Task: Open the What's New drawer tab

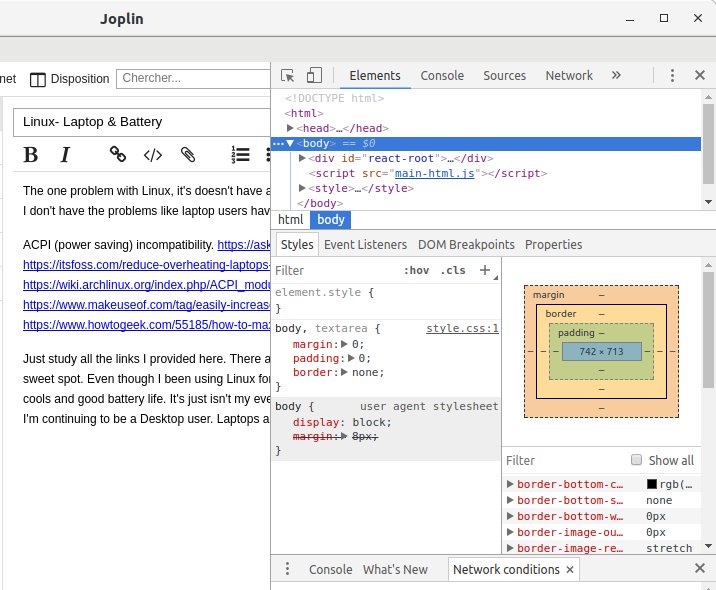Action: [395, 569]
